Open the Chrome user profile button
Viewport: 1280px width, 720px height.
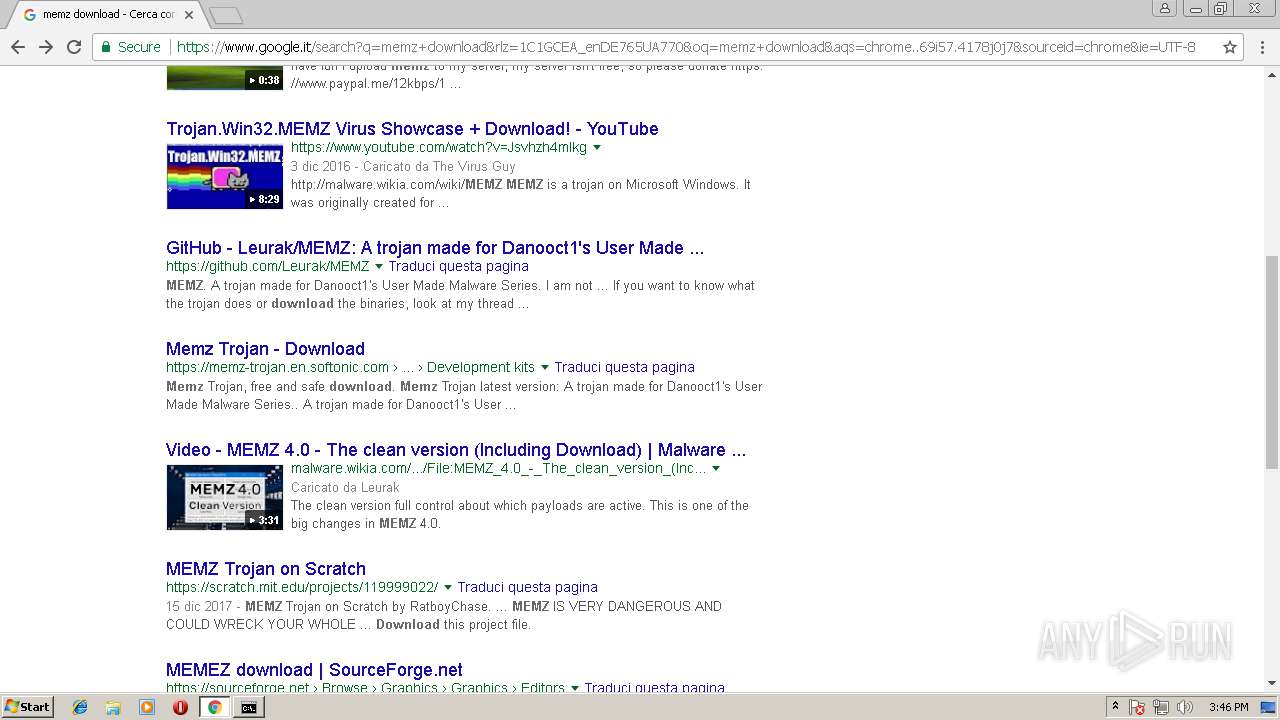pos(1164,9)
